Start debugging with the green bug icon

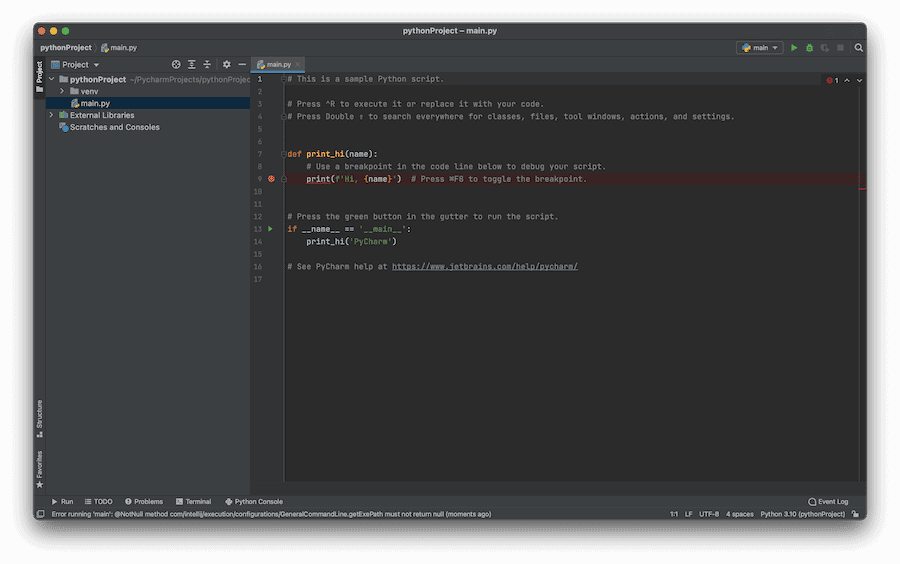pos(810,47)
